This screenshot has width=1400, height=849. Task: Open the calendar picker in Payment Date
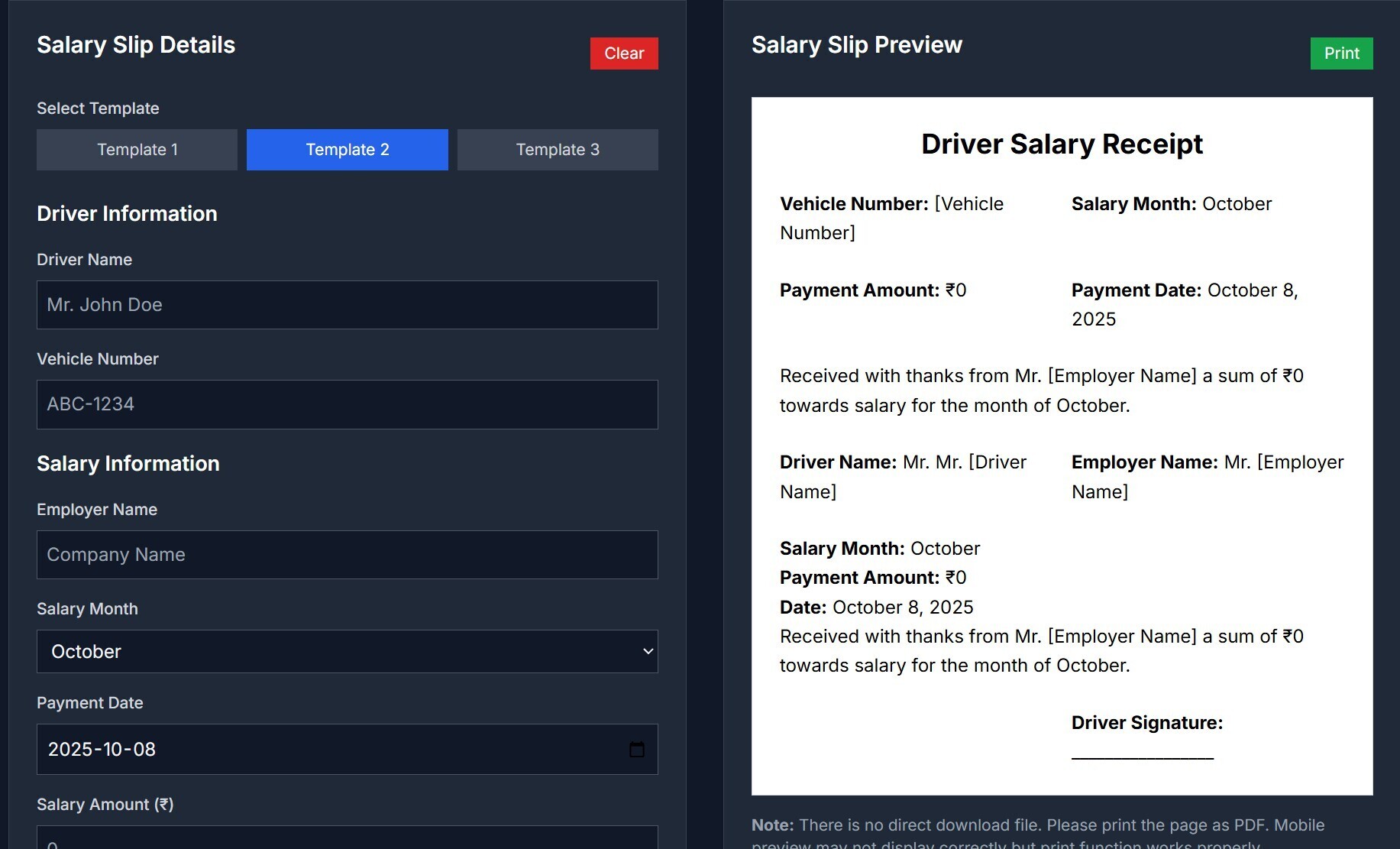click(x=636, y=750)
